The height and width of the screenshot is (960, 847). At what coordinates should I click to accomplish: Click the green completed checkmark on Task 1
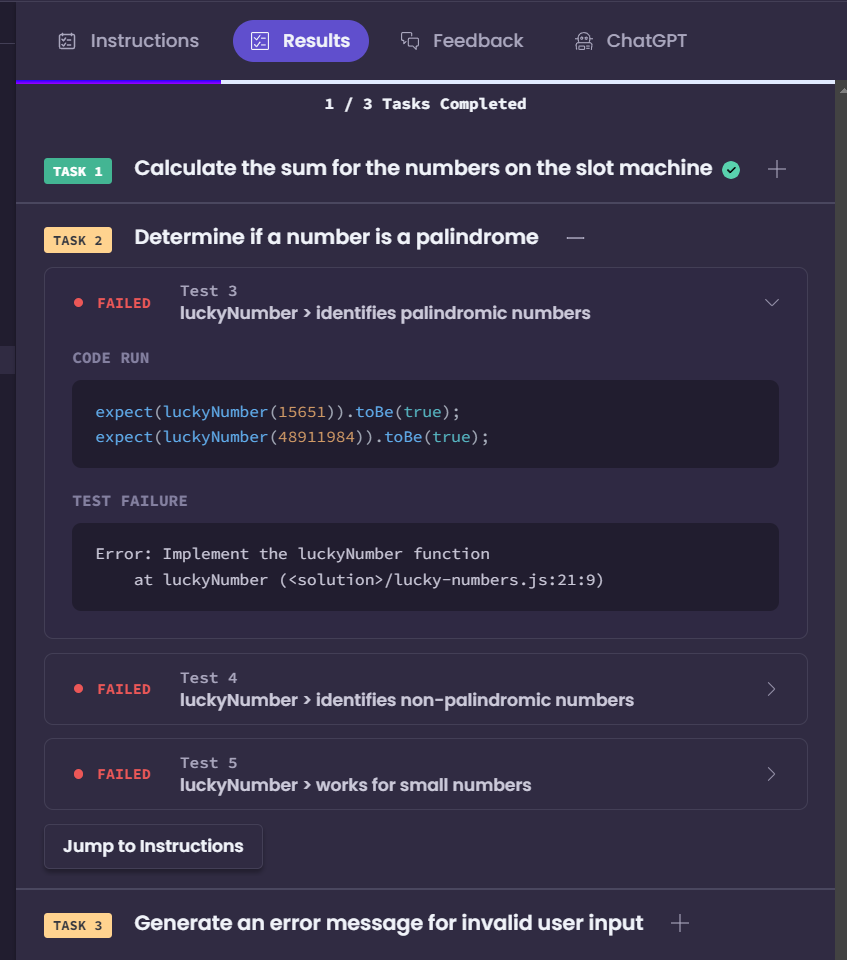(x=731, y=170)
